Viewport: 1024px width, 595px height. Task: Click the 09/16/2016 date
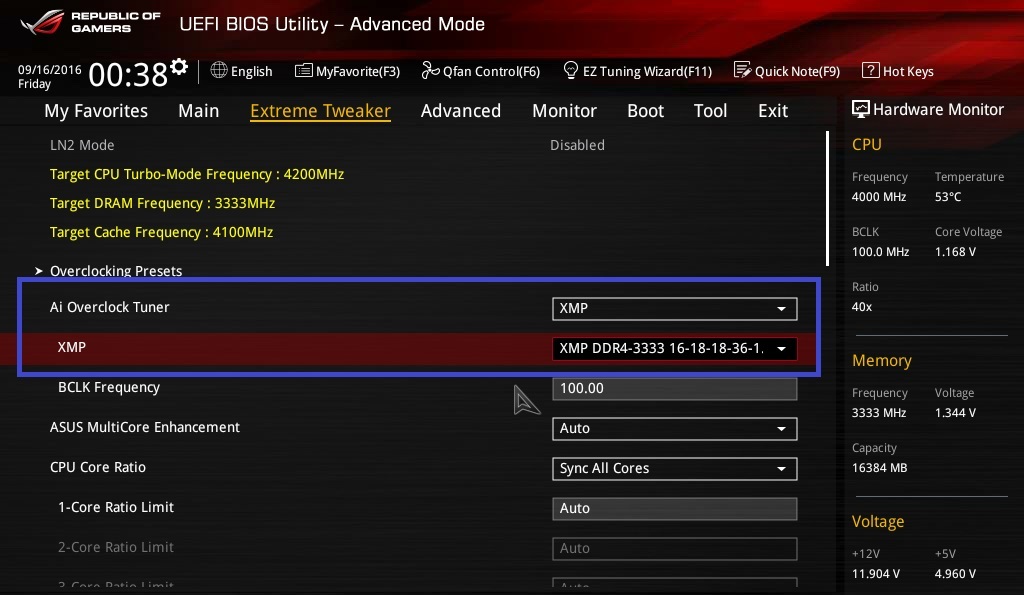[50, 69]
